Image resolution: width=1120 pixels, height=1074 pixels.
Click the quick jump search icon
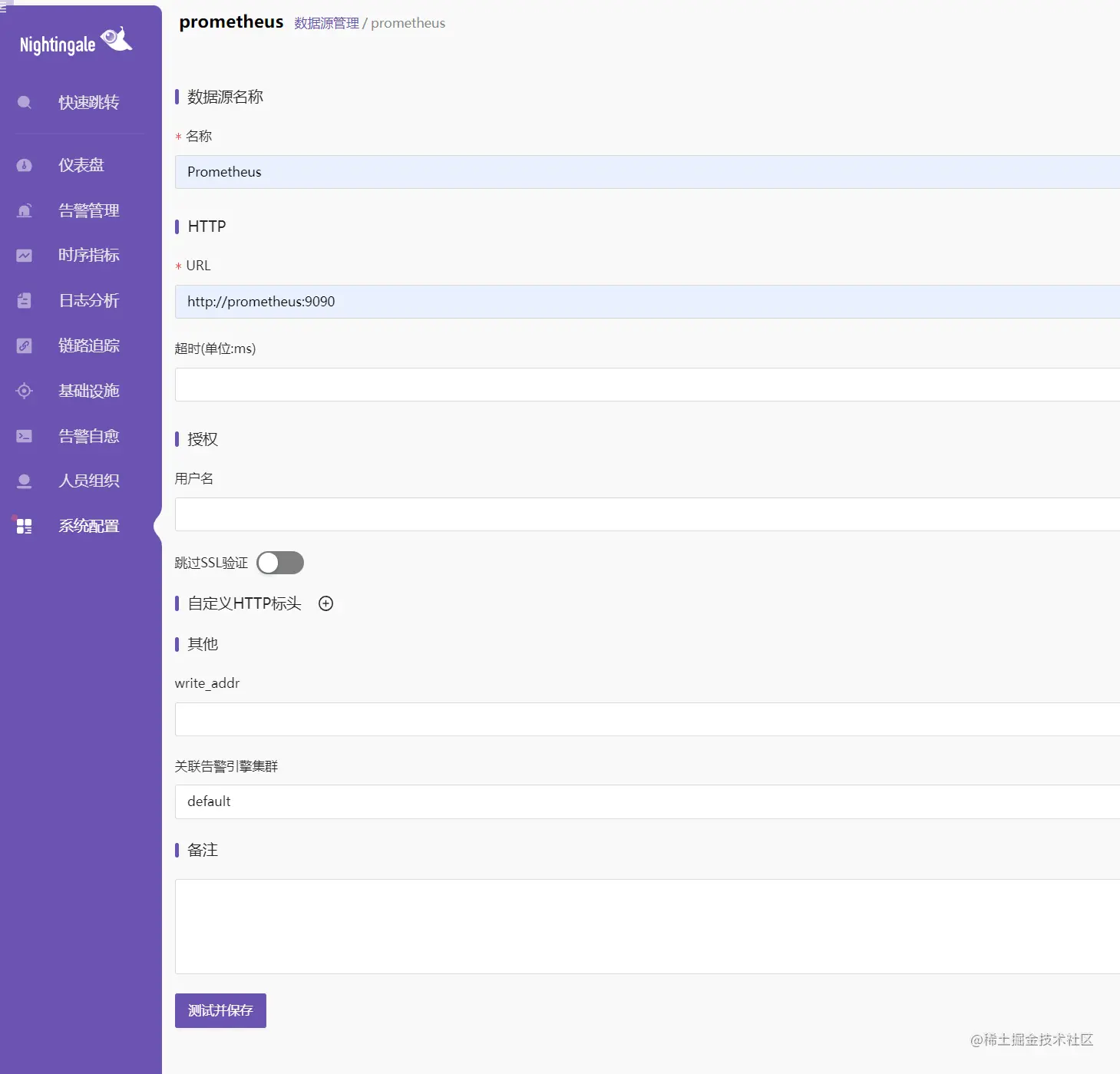click(x=25, y=102)
